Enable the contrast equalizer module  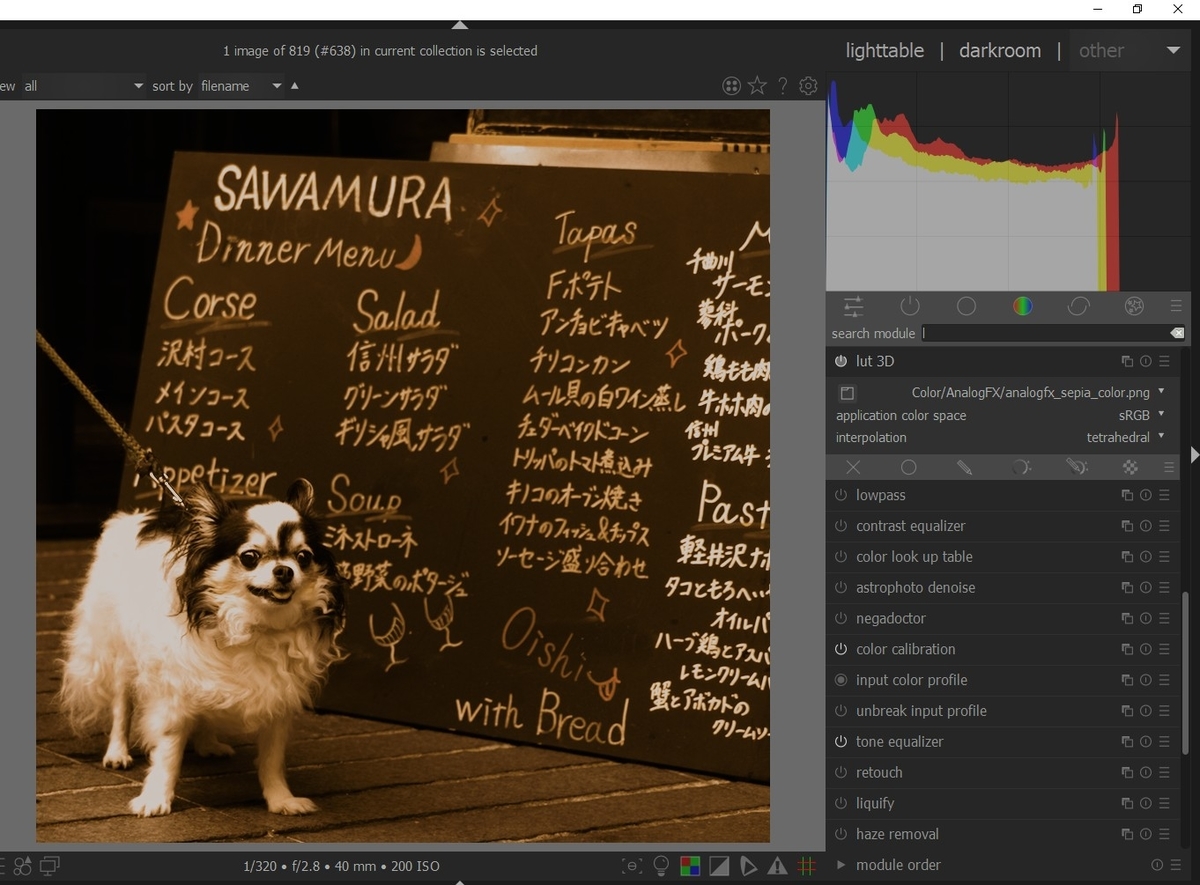841,526
